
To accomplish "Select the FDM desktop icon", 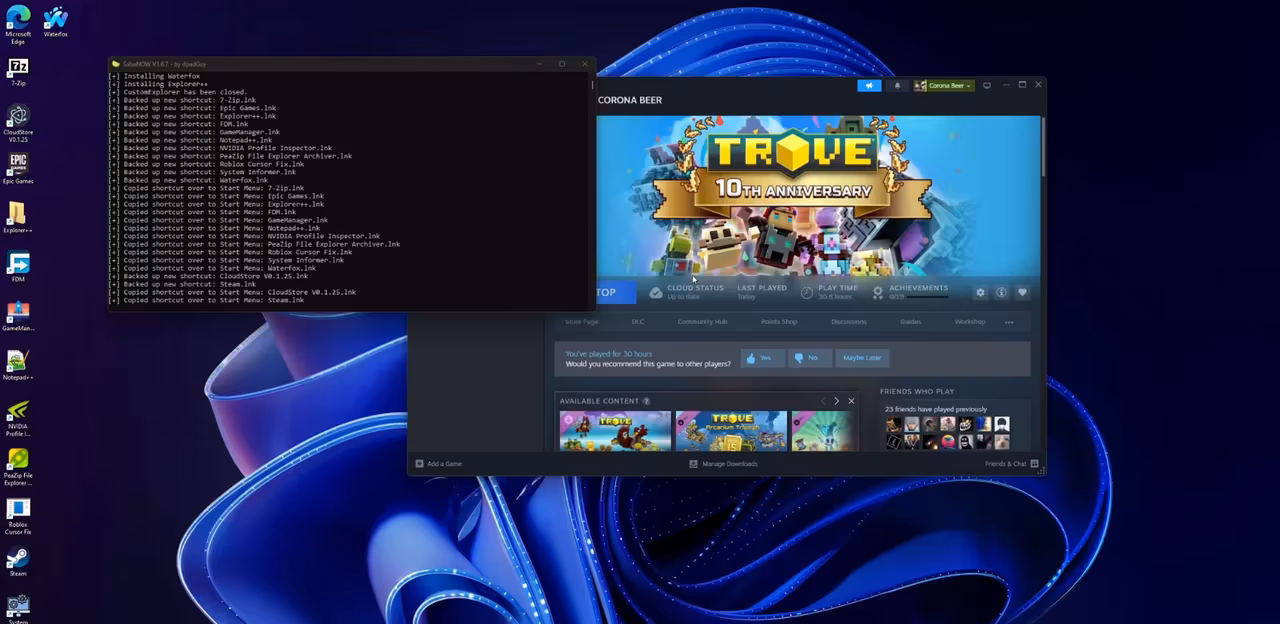I will [18, 266].
